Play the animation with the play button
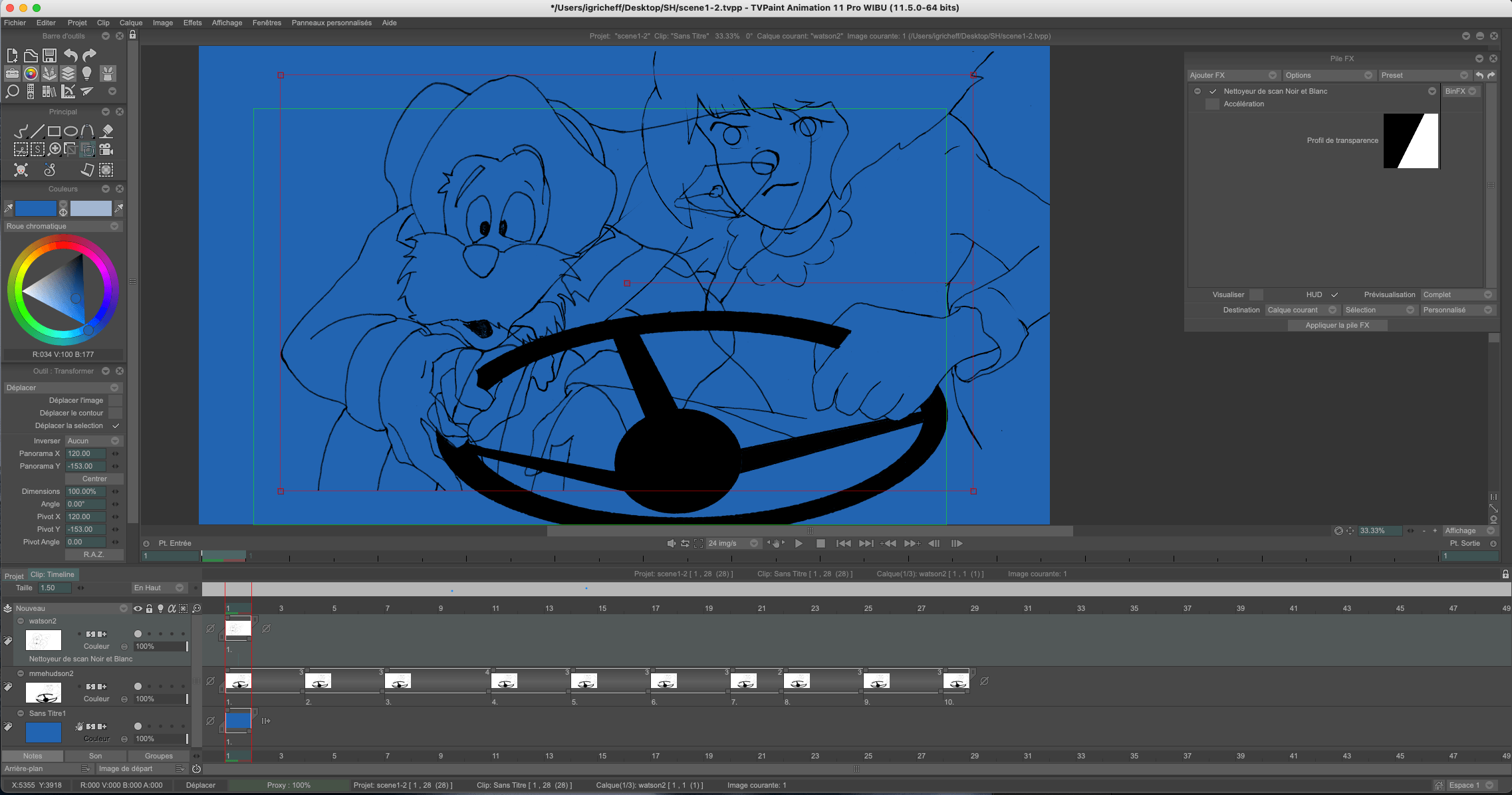The image size is (1512, 795). (799, 543)
